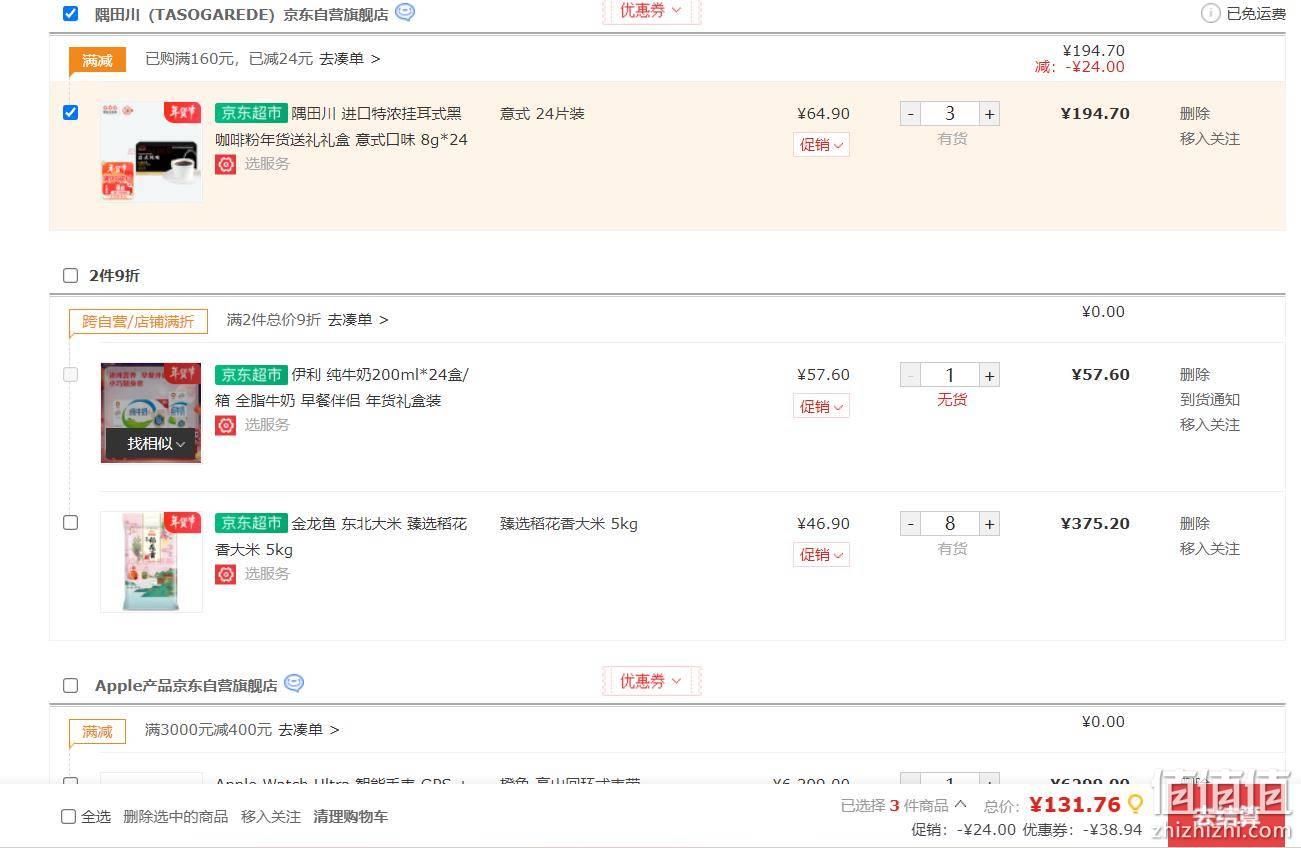
Task: Increase quantity of 隅田川 coffee
Action: [989, 114]
